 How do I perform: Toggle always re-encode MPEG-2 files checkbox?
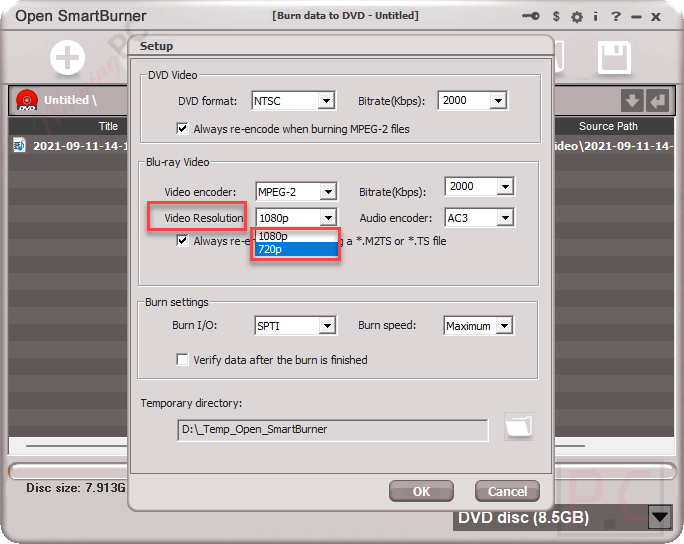point(182,129)
